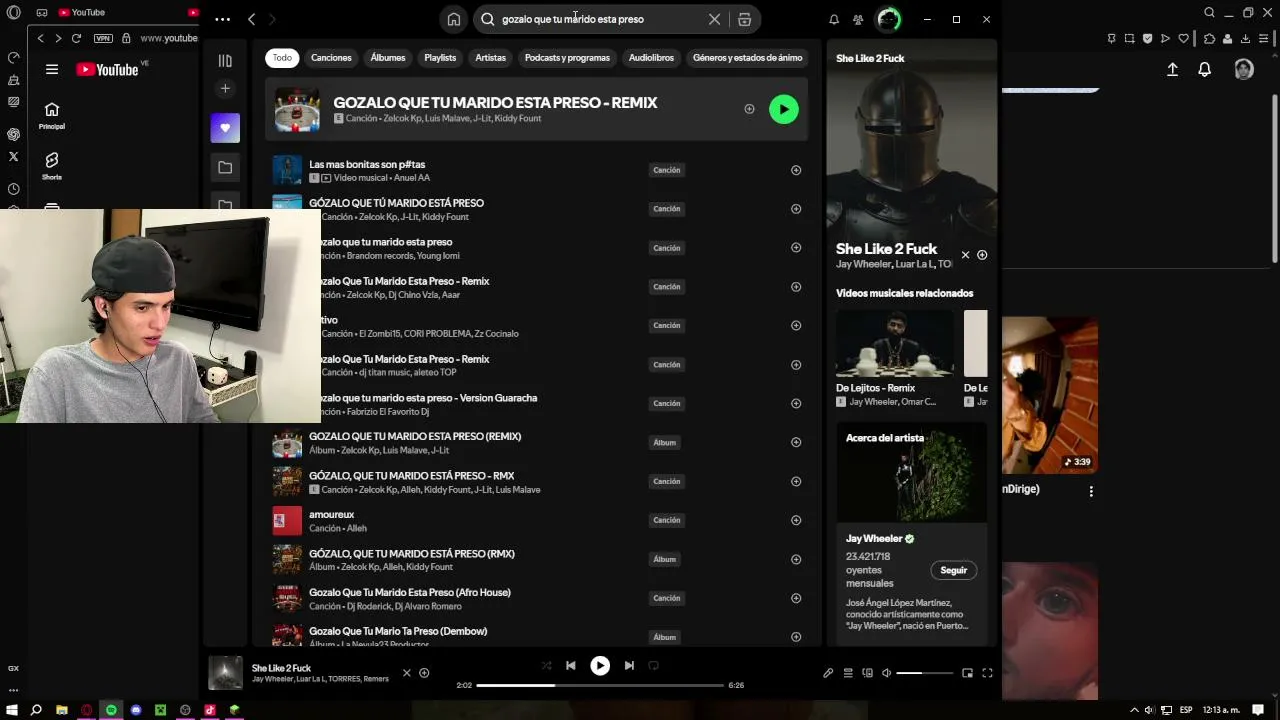Go to Spotify home via house icon
This screenshot has height=720, width=1280.
[x=454, y=19]
